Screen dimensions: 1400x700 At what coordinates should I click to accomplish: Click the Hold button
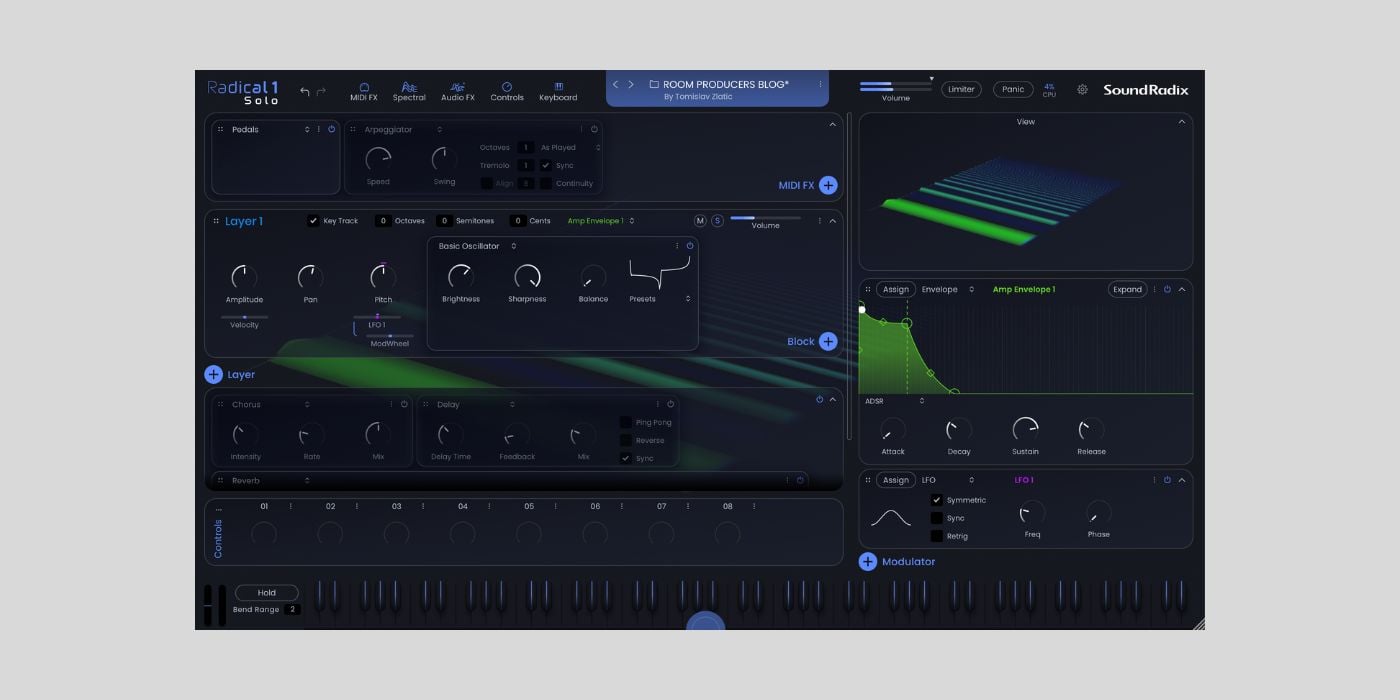[x=267, y=592]
